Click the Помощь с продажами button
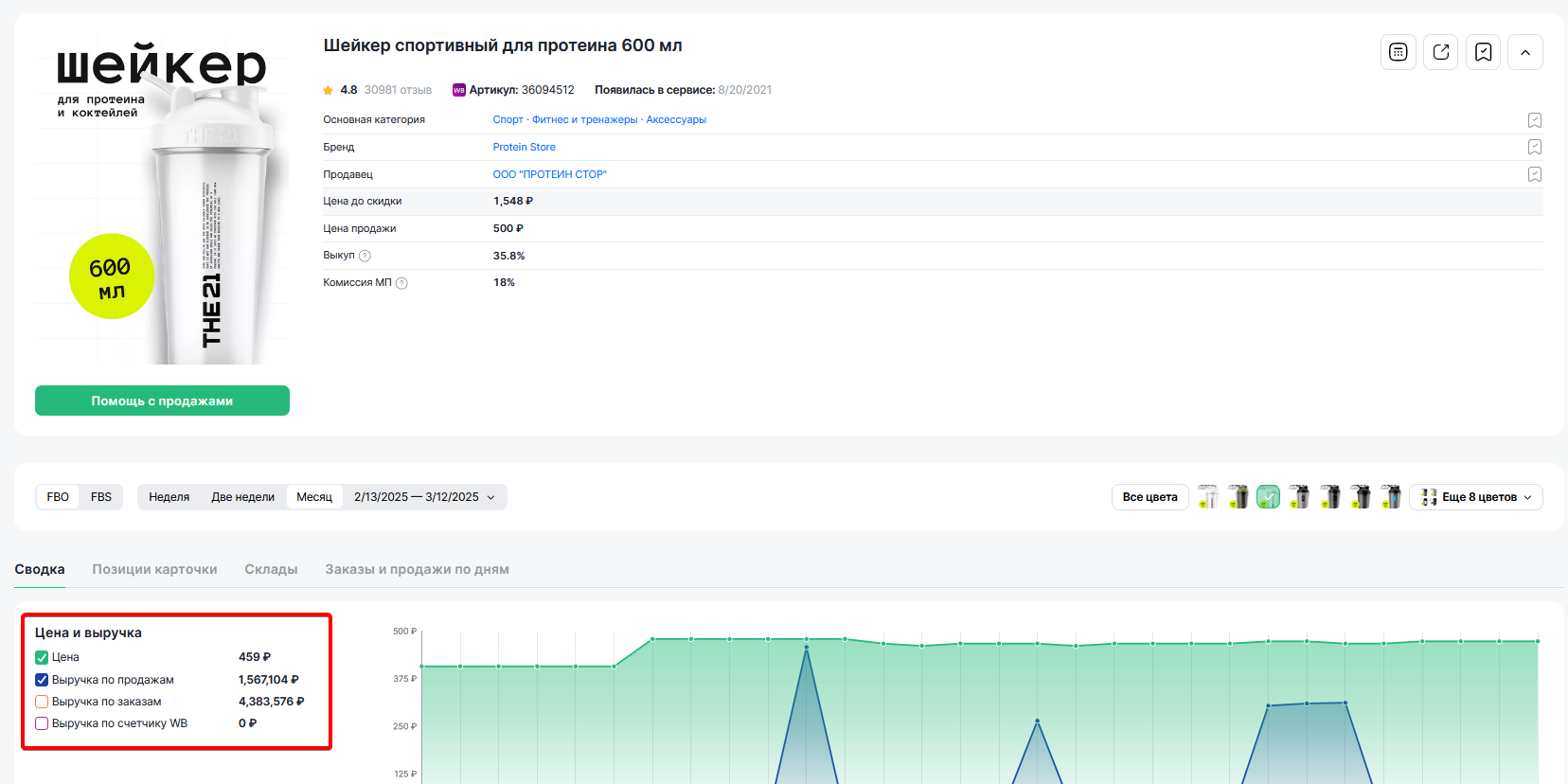The height and width of the screenshot is (784, 1568). coord(162,401)
